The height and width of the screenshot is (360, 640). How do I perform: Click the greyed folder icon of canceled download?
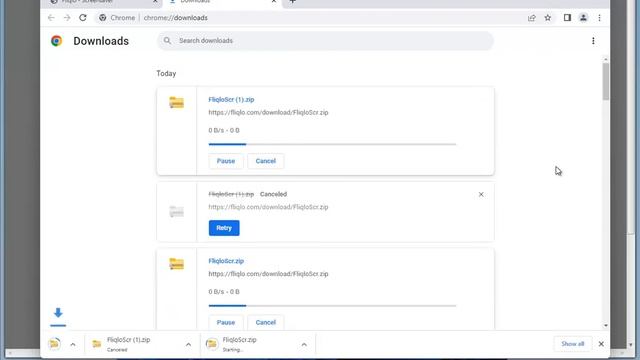[176, 211]
